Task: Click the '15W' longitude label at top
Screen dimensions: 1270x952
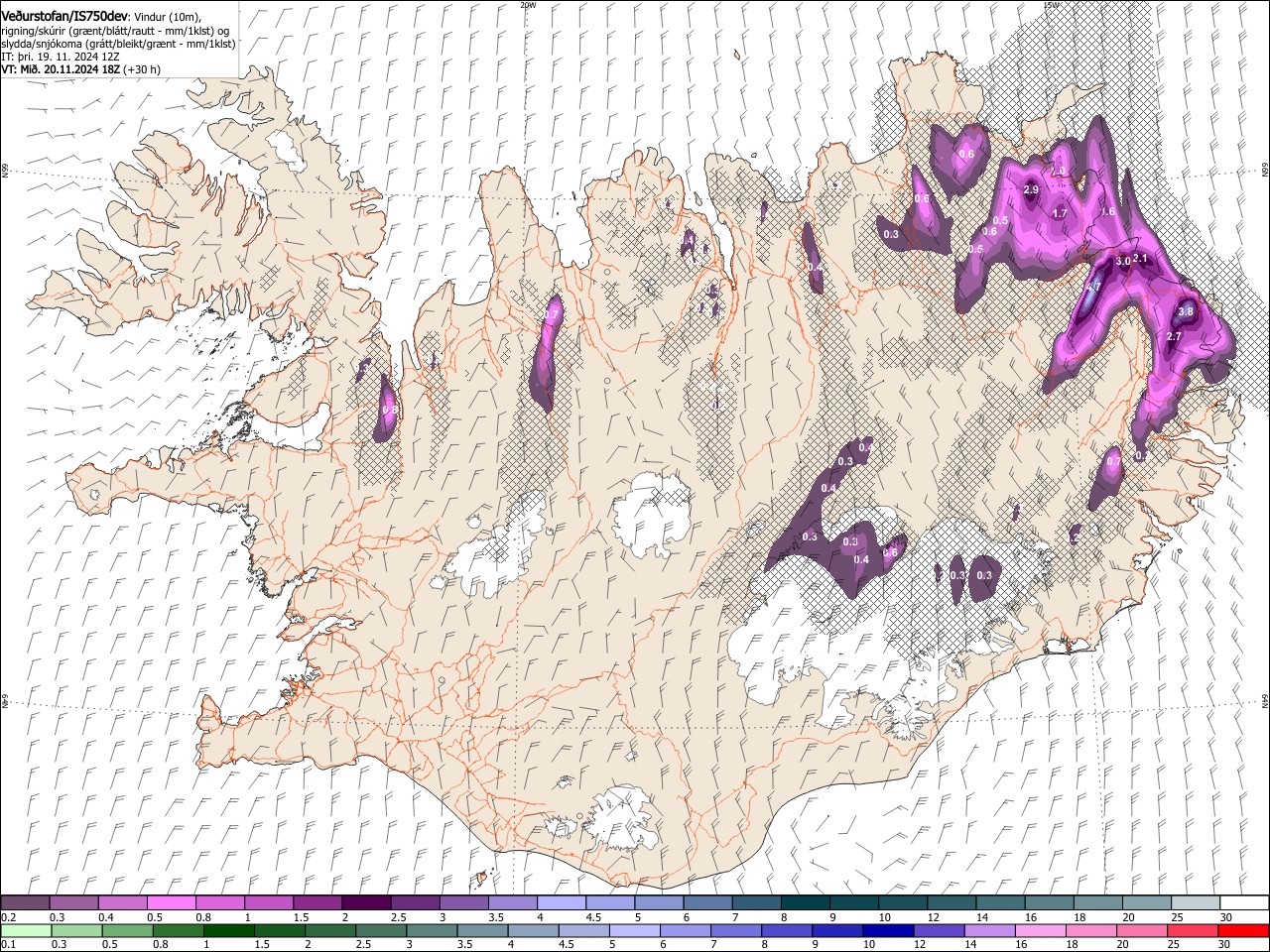Action: 1050,5
